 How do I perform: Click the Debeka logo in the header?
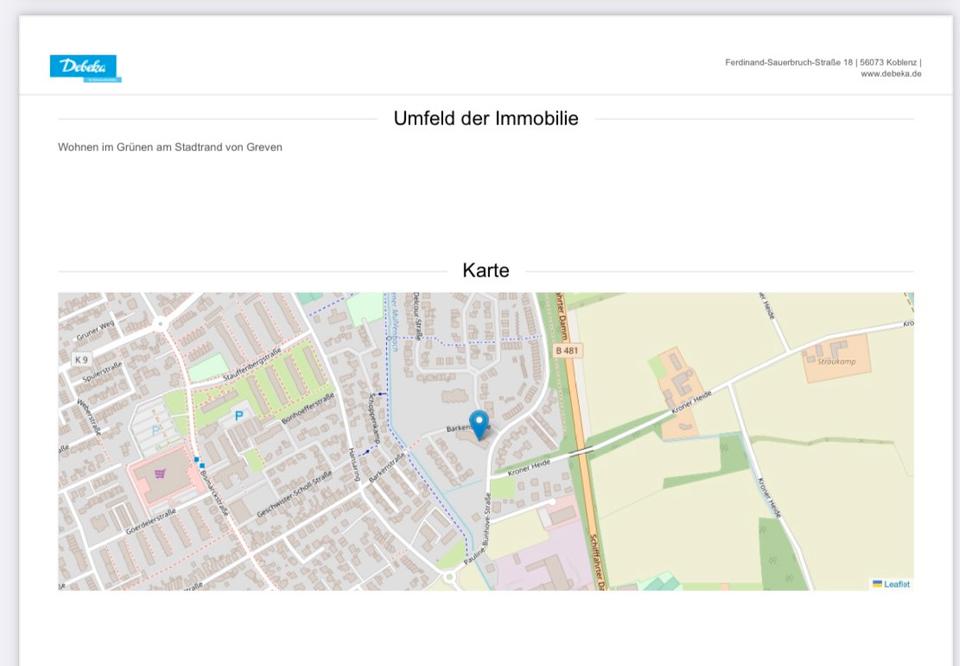84,67
